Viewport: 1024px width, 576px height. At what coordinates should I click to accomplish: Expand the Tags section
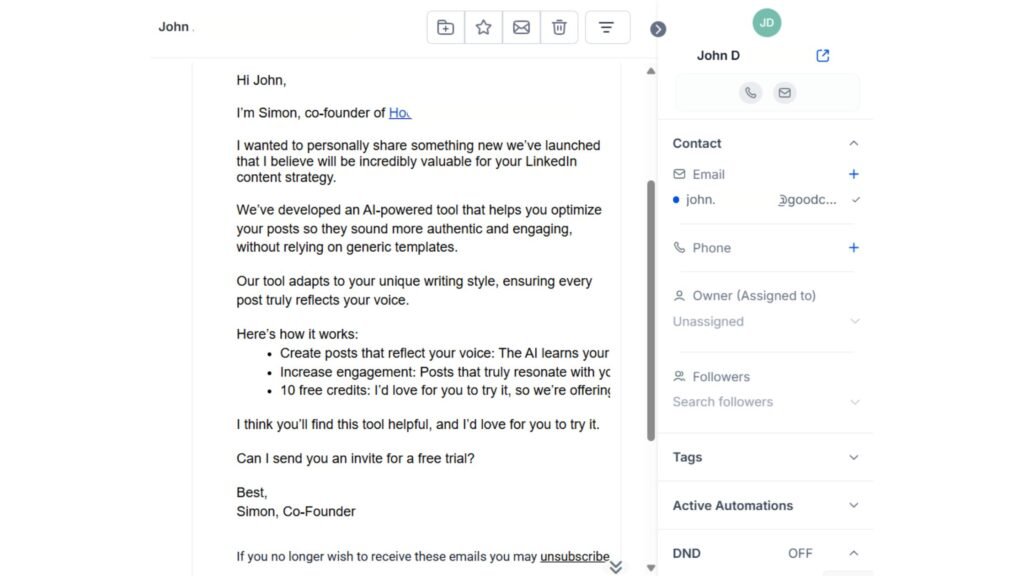click(853, 457)
